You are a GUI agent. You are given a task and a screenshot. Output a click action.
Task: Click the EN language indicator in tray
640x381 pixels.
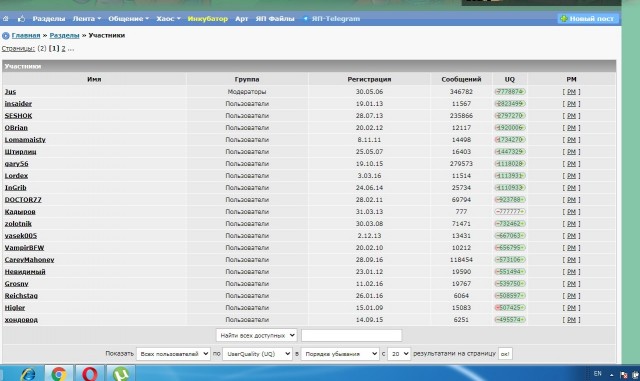click(598, 374)
